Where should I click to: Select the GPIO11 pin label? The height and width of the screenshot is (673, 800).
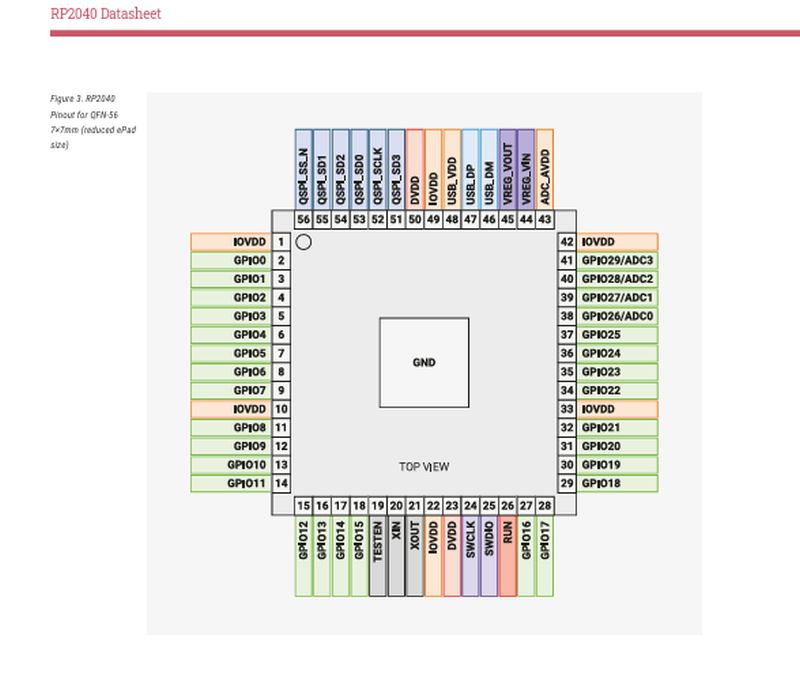tap(231, 483)
